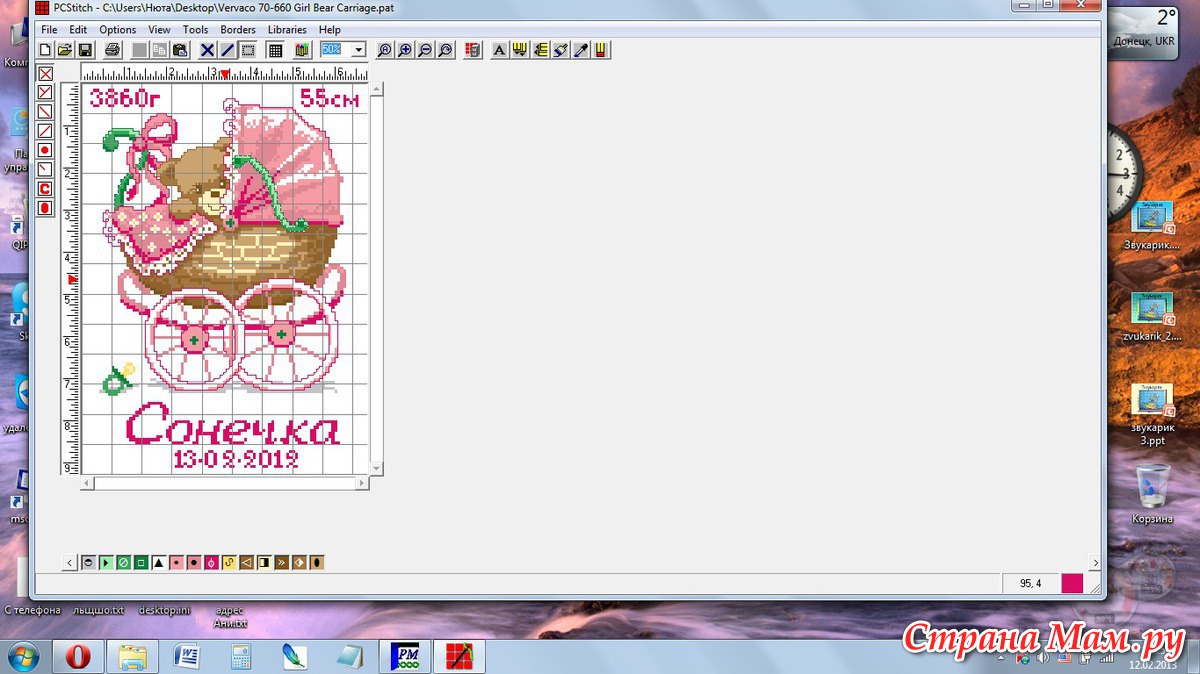Viewport: 1200px width, 674px height.
Task: Open the View menu
Action: click(159, 30)
